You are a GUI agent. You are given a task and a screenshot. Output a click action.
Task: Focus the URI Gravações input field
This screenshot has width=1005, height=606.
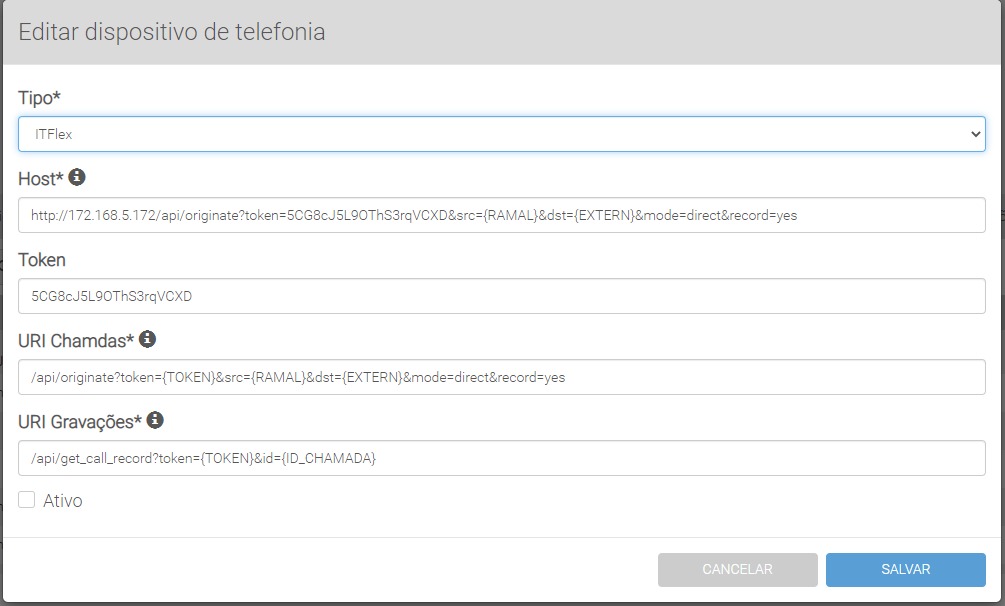pos(502,458)
